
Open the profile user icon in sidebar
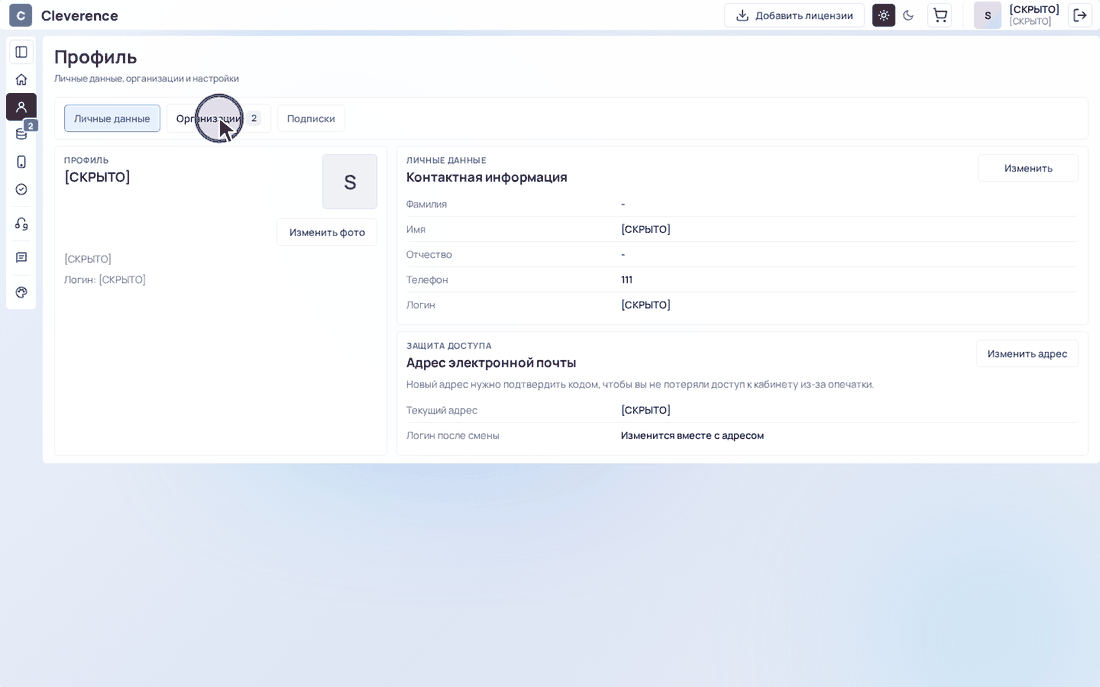(x=21, y=107)
